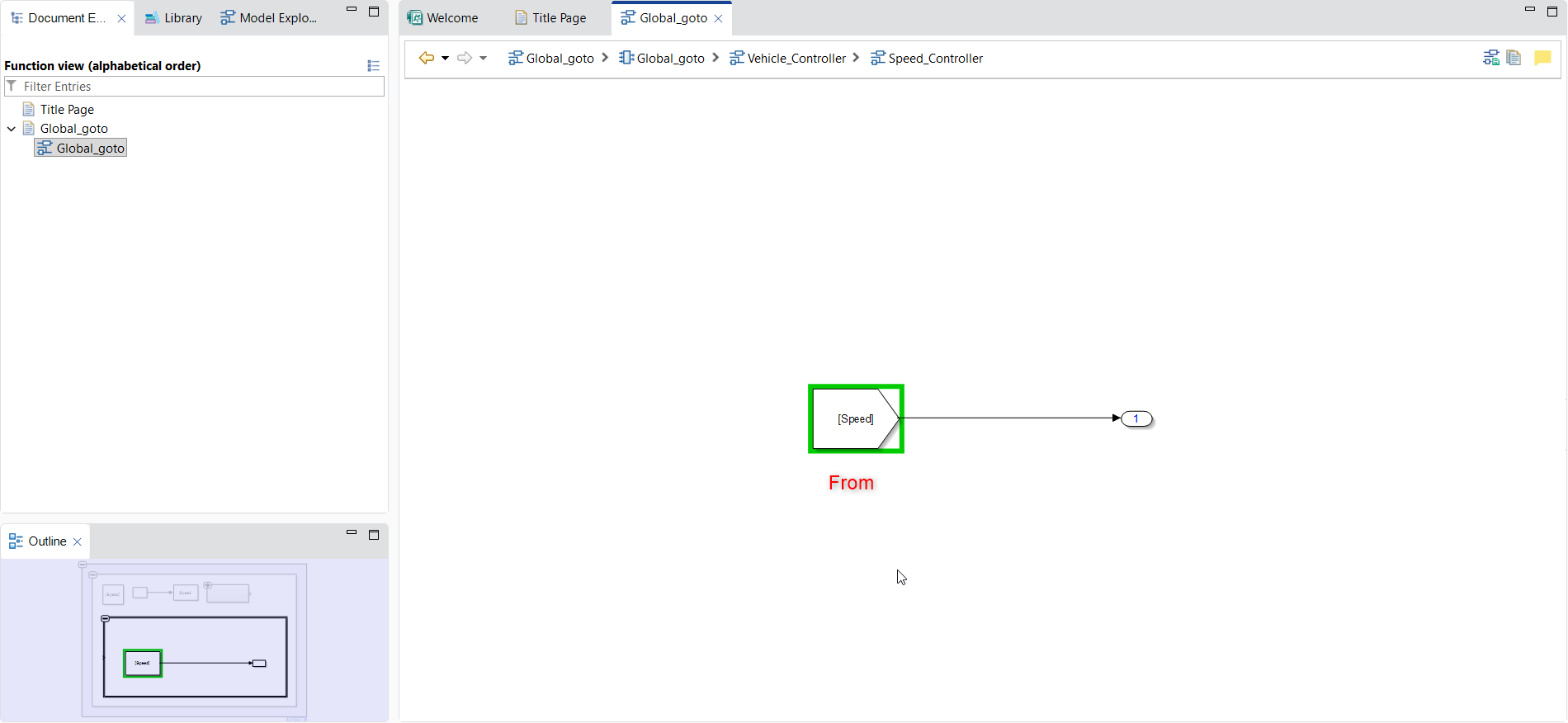Select output port 1 in the diagram
This screenshot has height=723, width=1568.
tap(1136, 418)
